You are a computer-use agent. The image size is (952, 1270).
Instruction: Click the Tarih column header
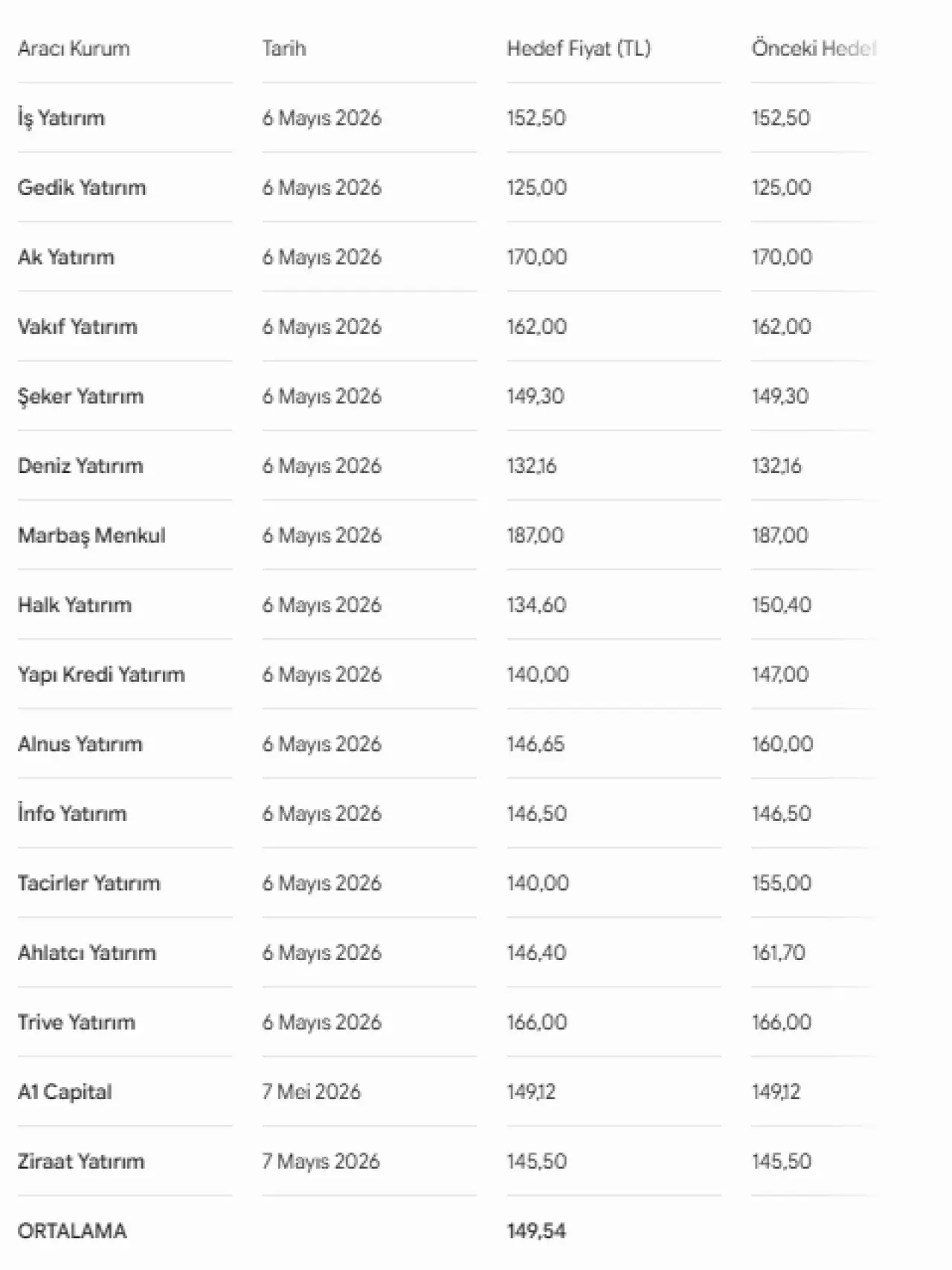pyautogui.click(x=284, y=48)
